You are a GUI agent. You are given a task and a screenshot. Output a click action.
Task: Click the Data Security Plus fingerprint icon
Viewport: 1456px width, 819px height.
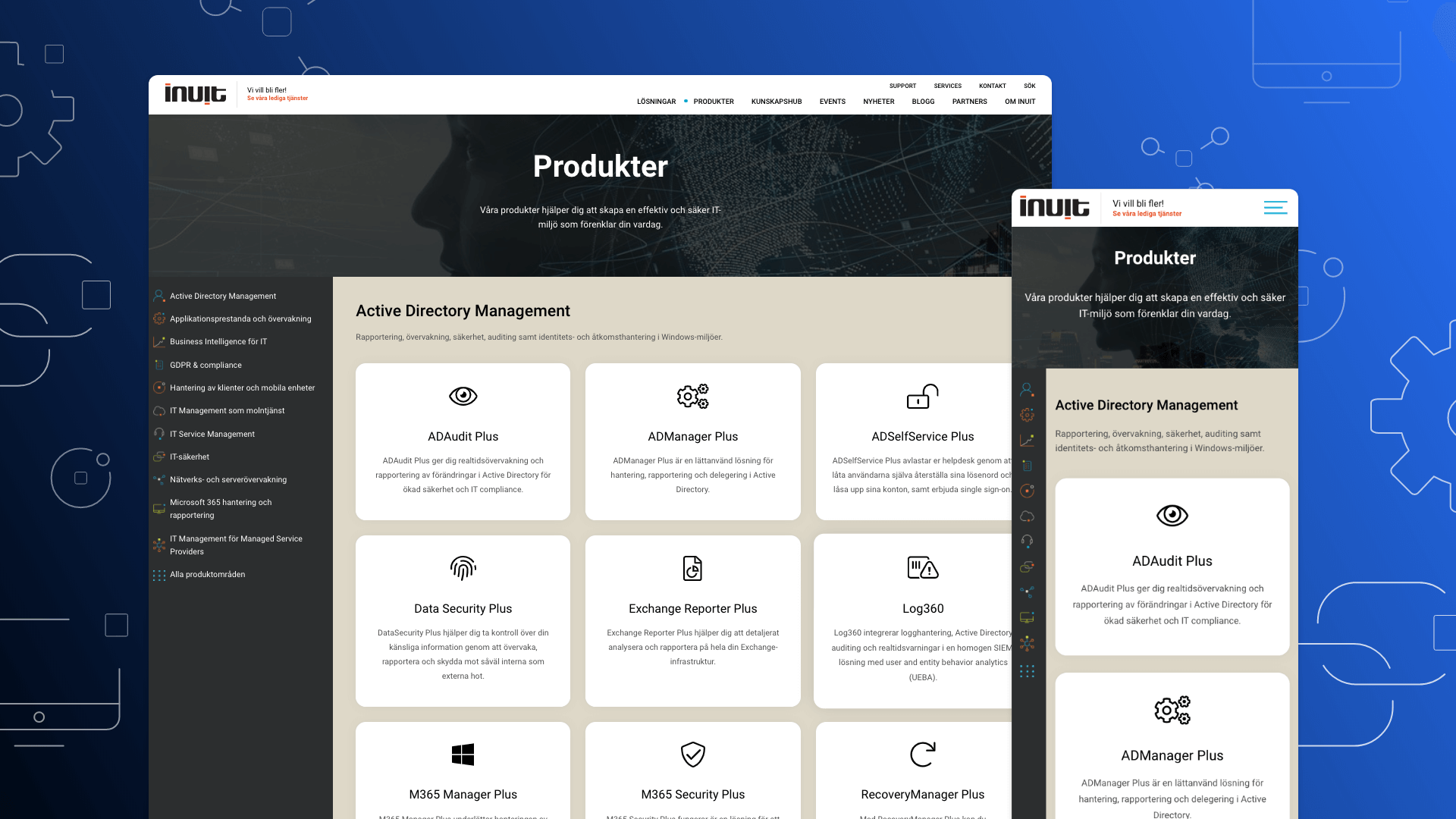click(x=463, y=568)
